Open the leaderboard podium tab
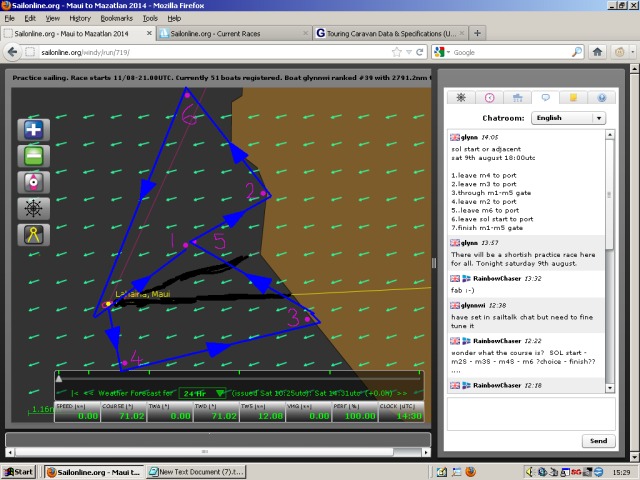Screen dimensions: 640x480 tap(518, 98)
